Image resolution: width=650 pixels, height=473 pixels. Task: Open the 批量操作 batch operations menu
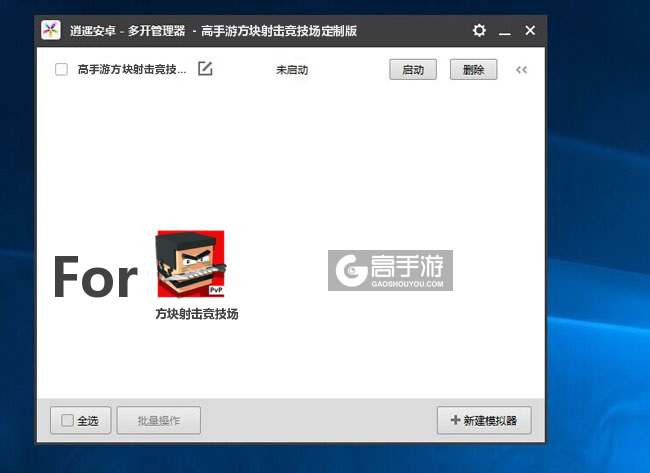(x=158, y=421)
